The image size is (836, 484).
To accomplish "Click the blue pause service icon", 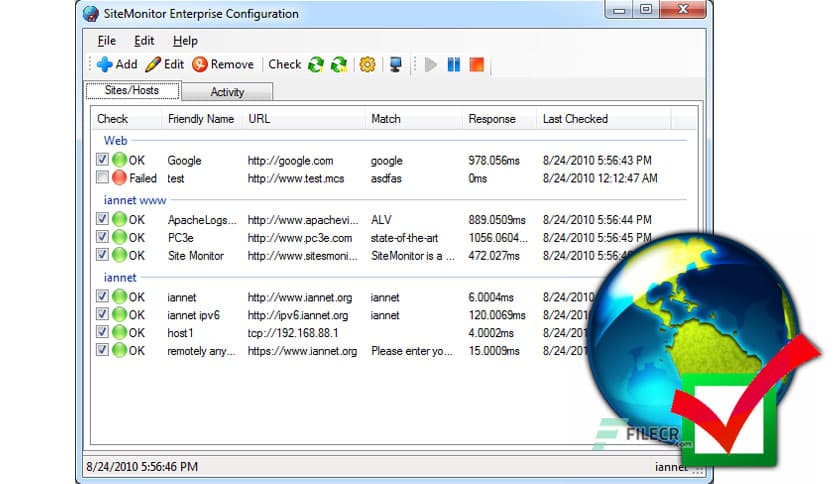I will tap(454, 64).
